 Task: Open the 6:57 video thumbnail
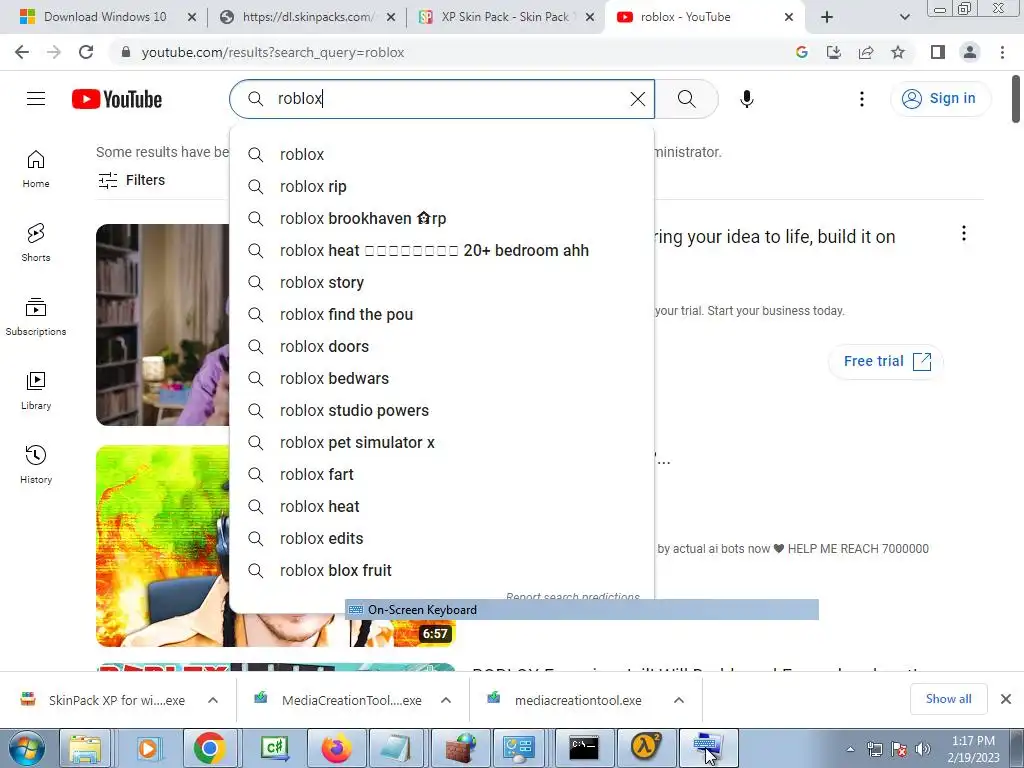(x=276, y=546)
